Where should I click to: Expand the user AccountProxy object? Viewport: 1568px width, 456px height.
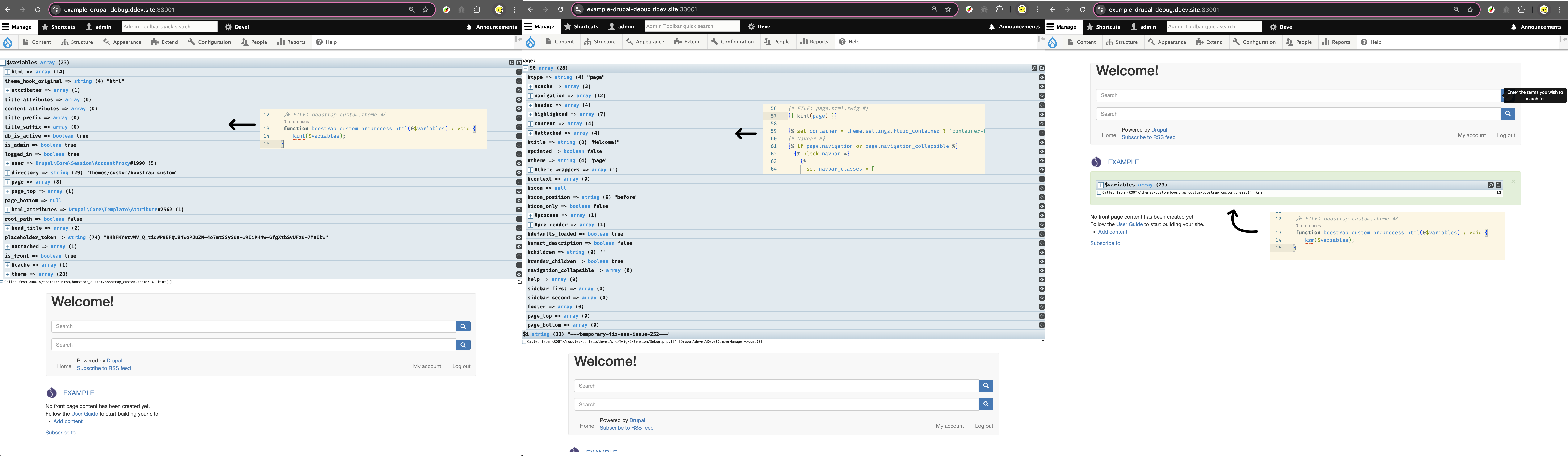click(7, 164)
